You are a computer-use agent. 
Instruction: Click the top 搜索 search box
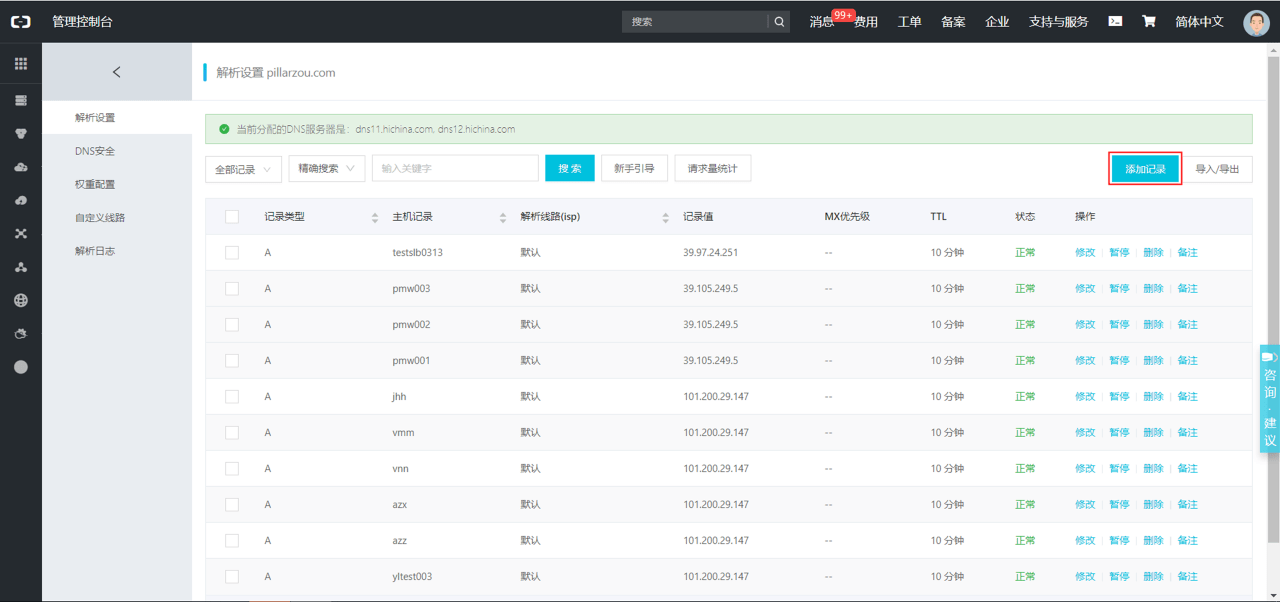click(x=695, y=21)
